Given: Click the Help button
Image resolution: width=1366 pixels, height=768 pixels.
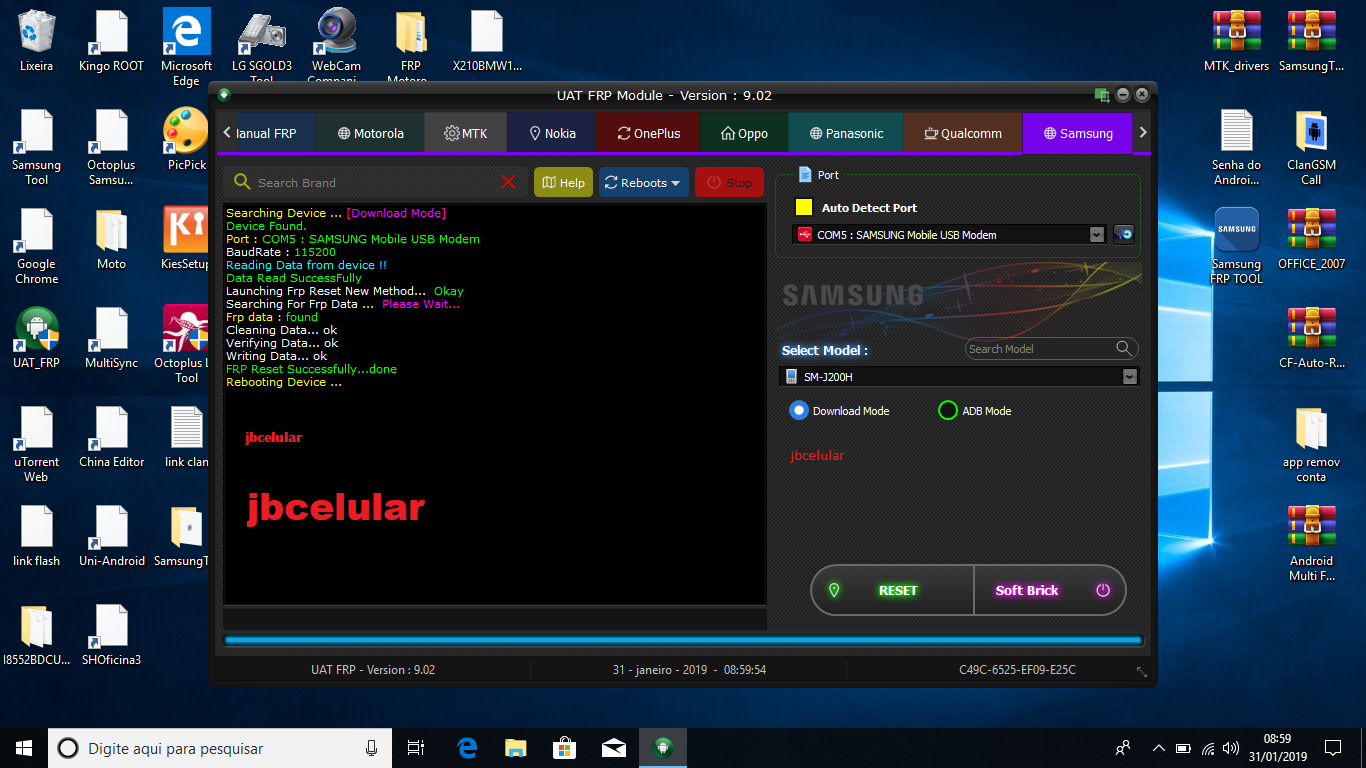Looking at the screenshot, I should (x=564, y=182).
